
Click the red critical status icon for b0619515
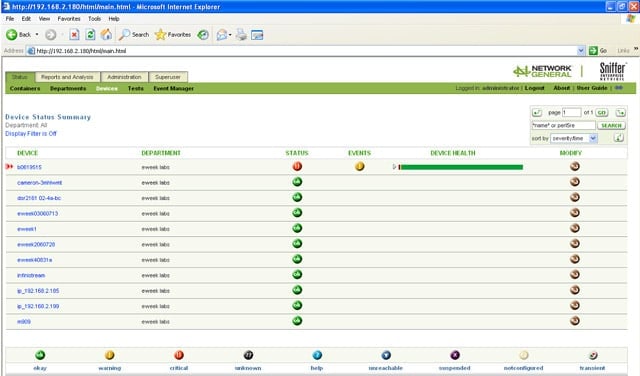click(297, 166)
